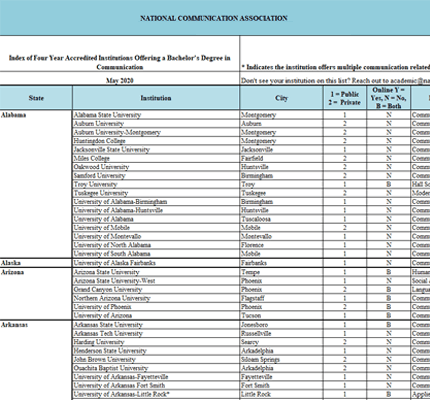Image resolution: width=430 pixels, height=400 pixels.
Task: Click the Arizona State University-West cell
Action: [156, 281]
